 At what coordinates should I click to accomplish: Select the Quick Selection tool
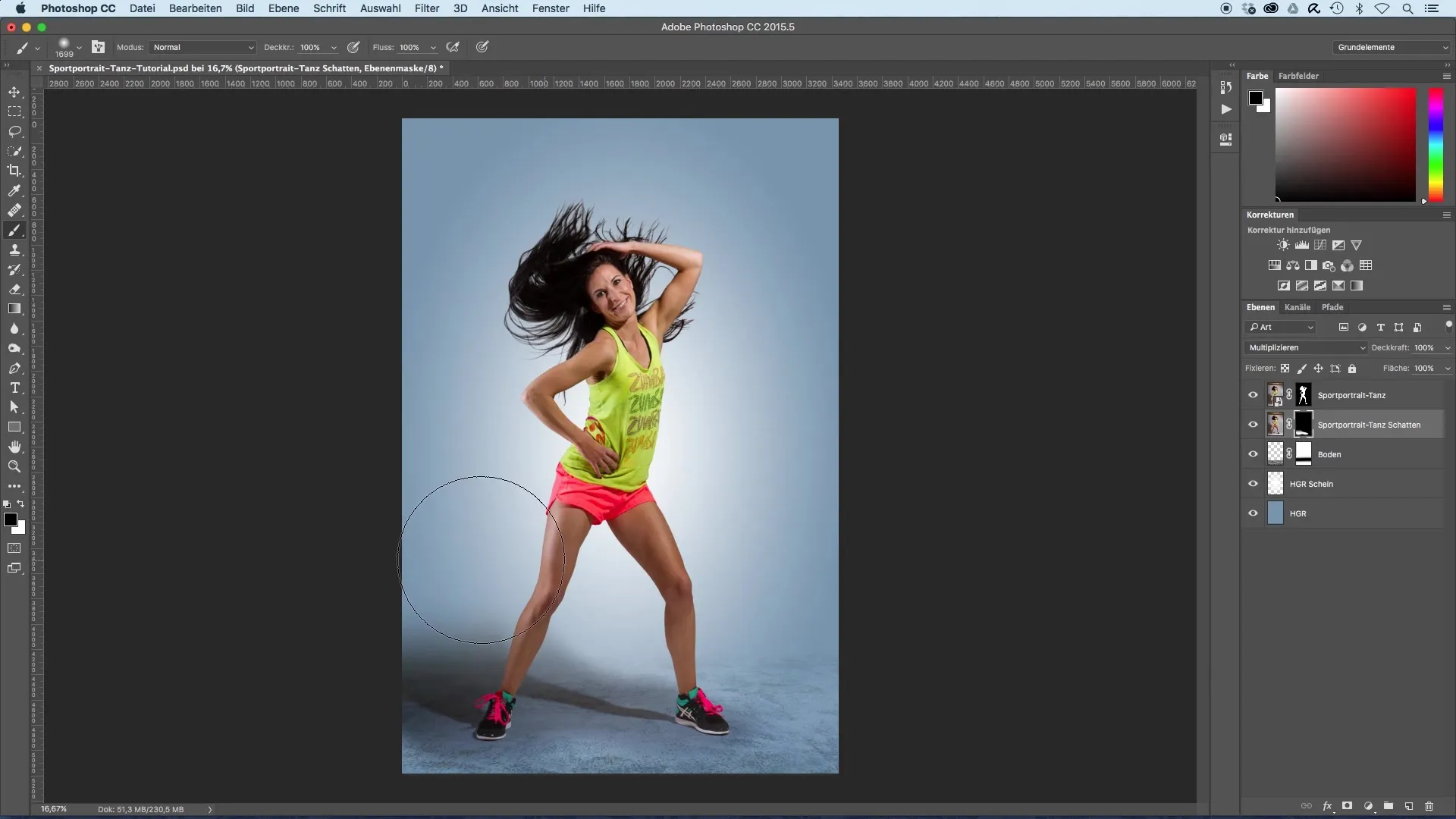coord(14,151)
